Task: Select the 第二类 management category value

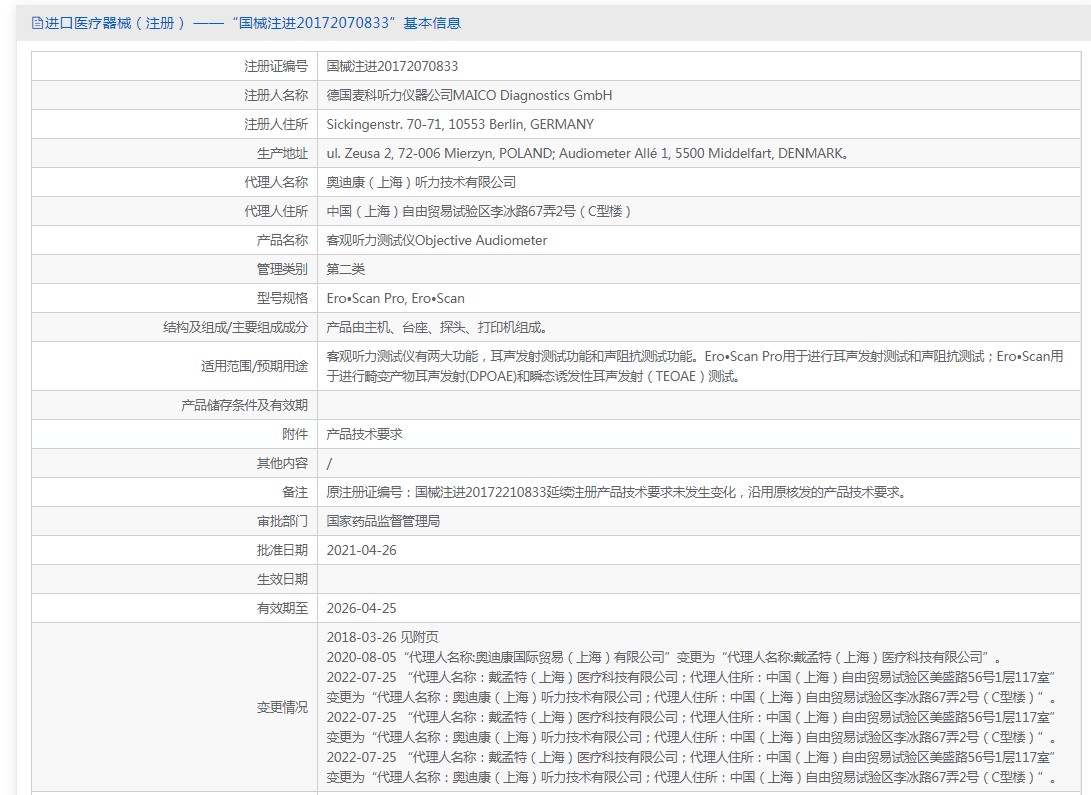Action: 346,269
